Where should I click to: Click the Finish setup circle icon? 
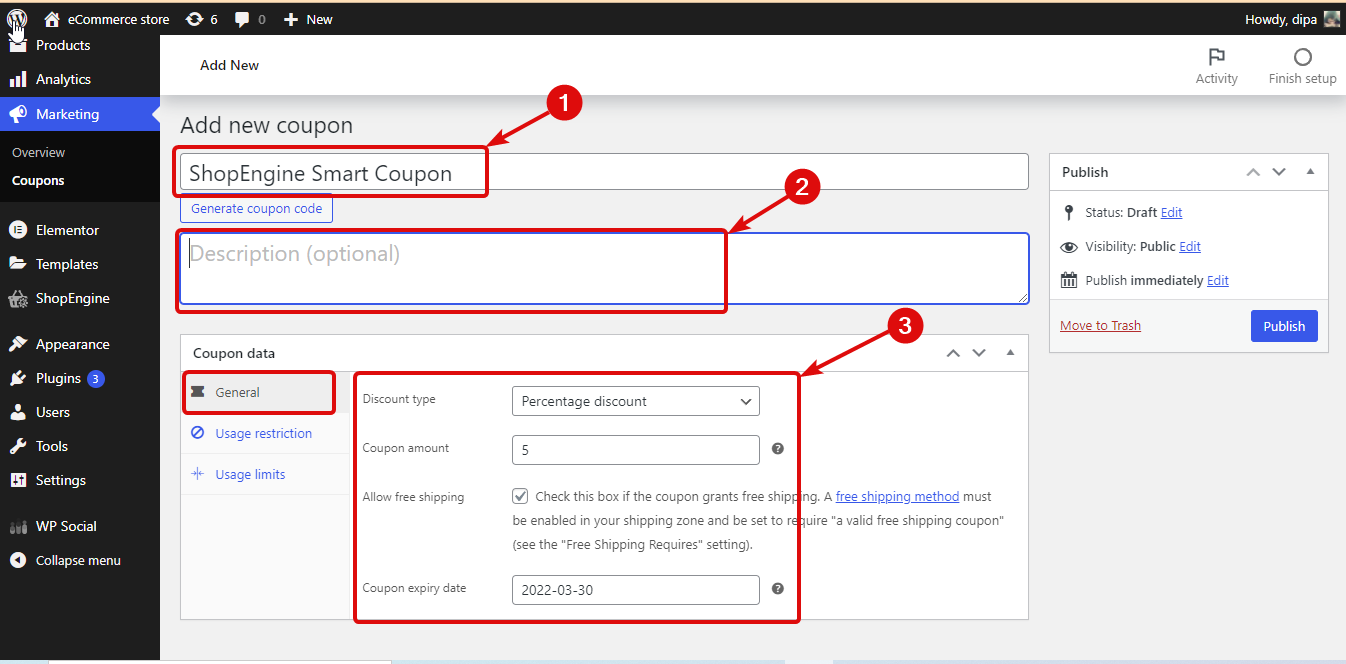click(1302, 57)
